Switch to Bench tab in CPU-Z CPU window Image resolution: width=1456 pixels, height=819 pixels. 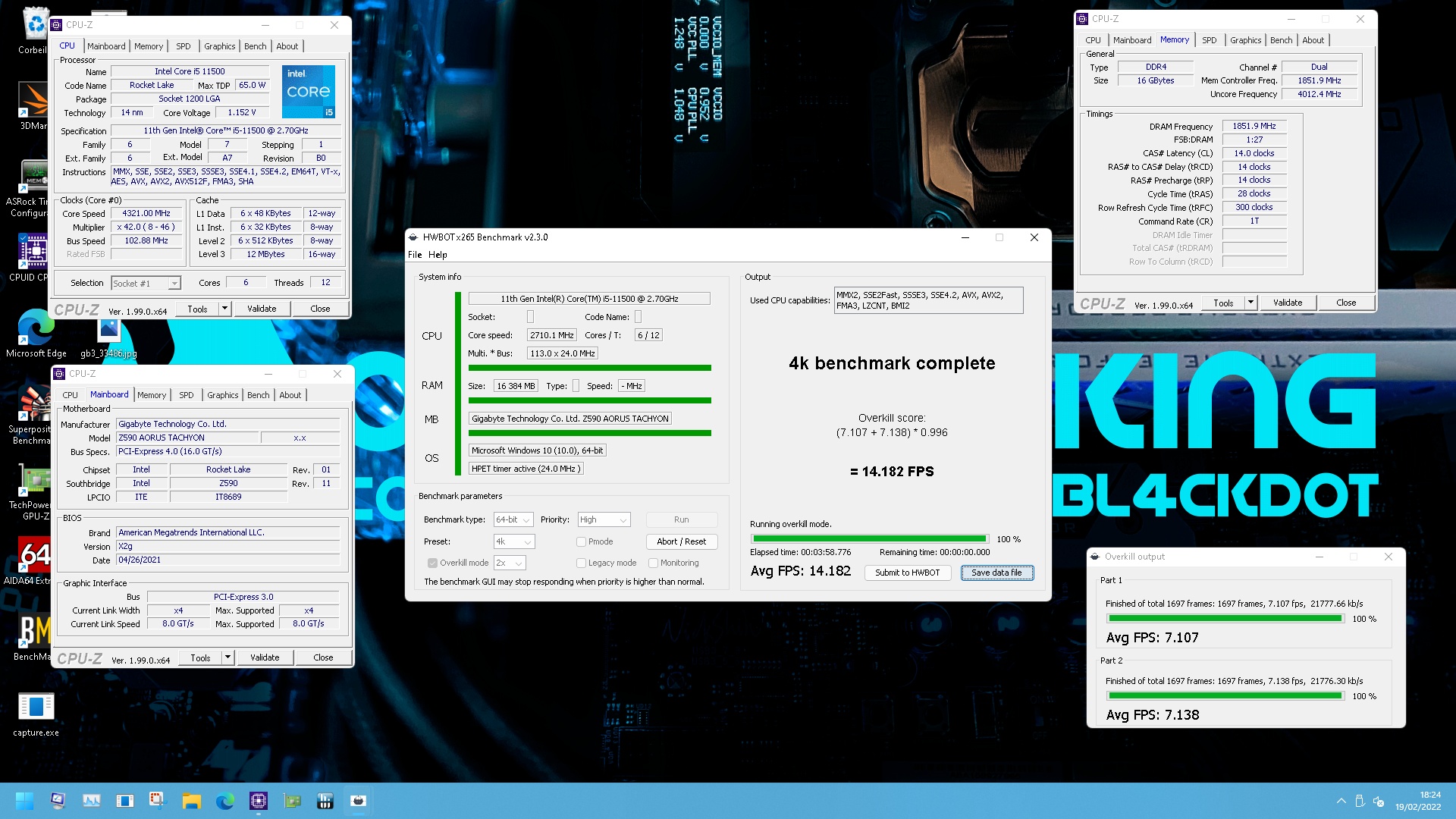(256, 46)
